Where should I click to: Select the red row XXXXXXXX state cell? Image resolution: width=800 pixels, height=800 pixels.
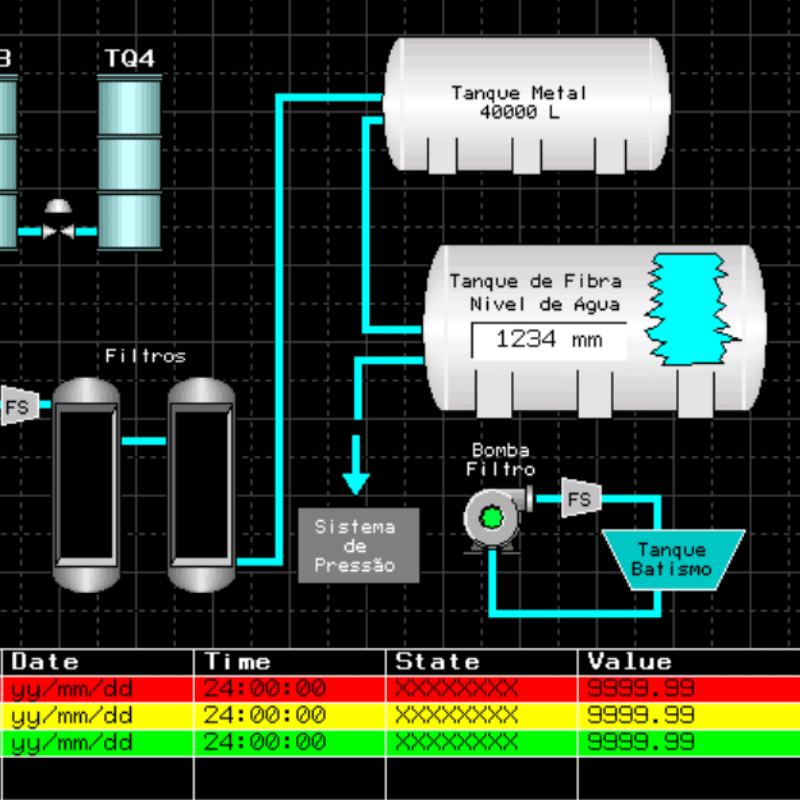tap(482, 689)
